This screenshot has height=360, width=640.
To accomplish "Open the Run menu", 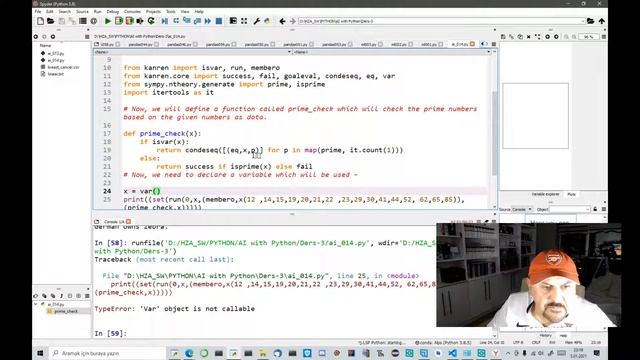I will [x=98, y=12].
